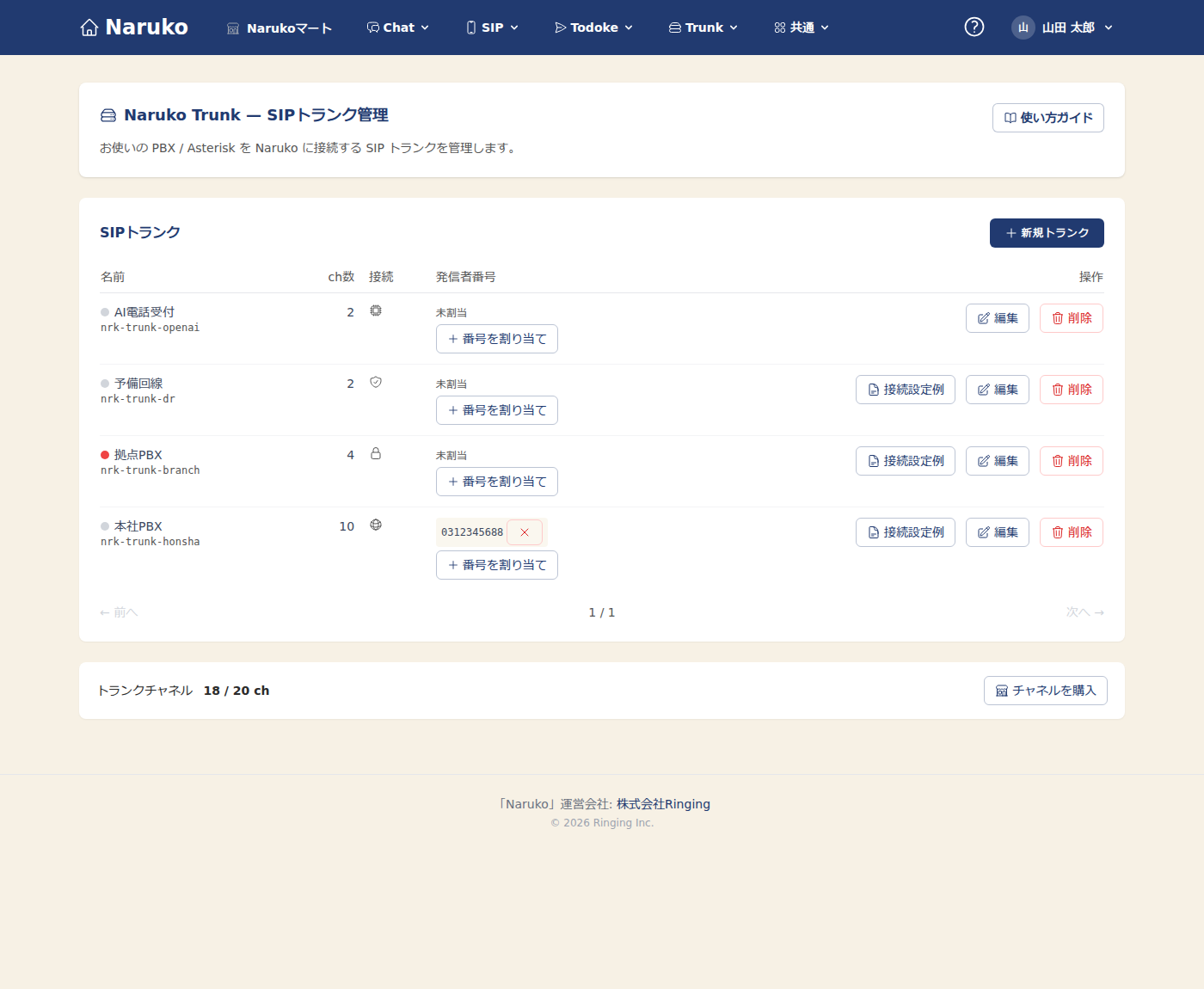Open the 使い方ガイド guide
Viewport: 1204px width, 989px height.
(1048, 118)
